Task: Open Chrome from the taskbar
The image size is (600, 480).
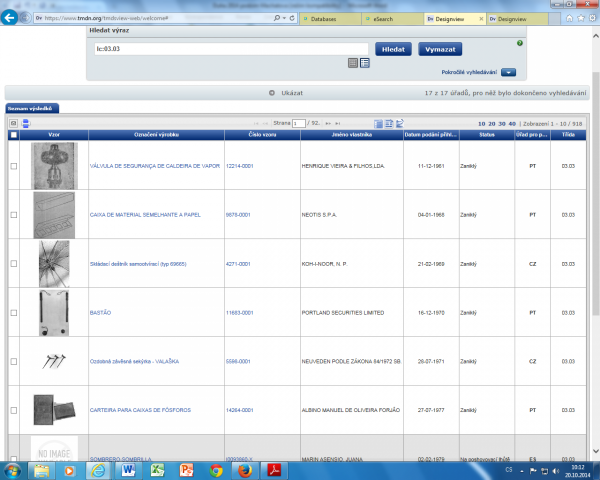Action: pos(215,468)
